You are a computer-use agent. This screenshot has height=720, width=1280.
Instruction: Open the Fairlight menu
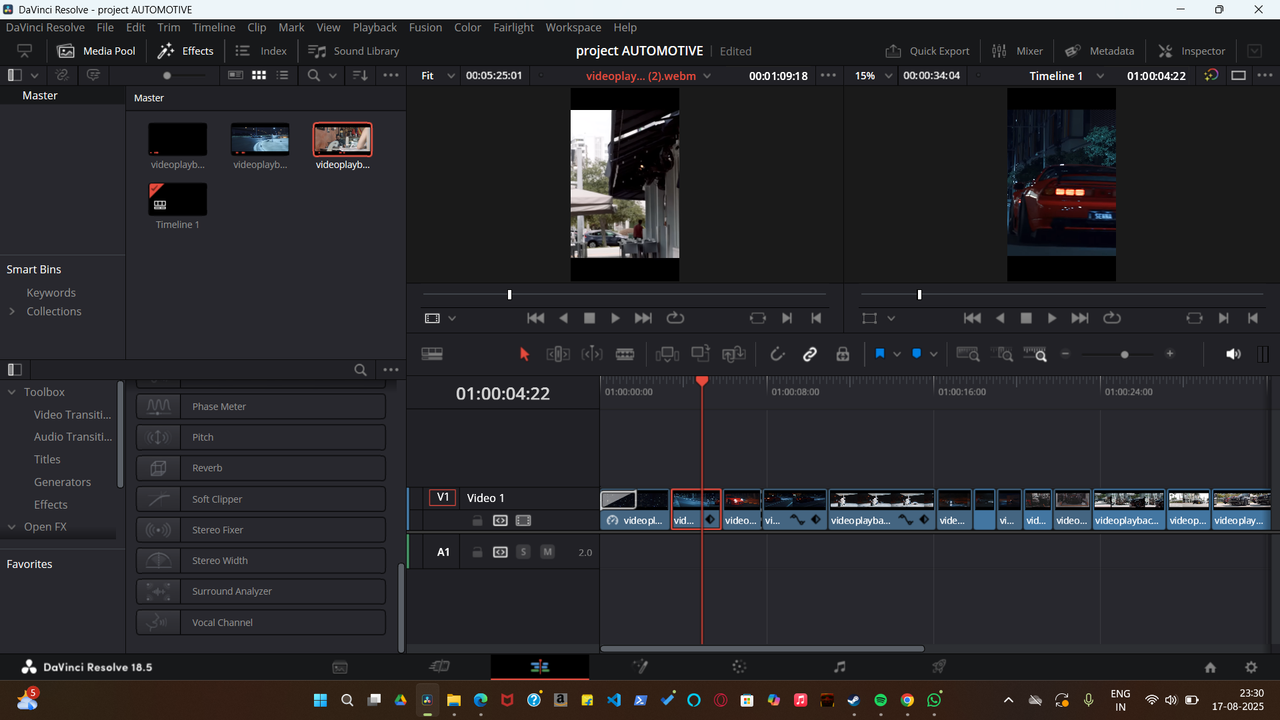(x=513, y=27)
